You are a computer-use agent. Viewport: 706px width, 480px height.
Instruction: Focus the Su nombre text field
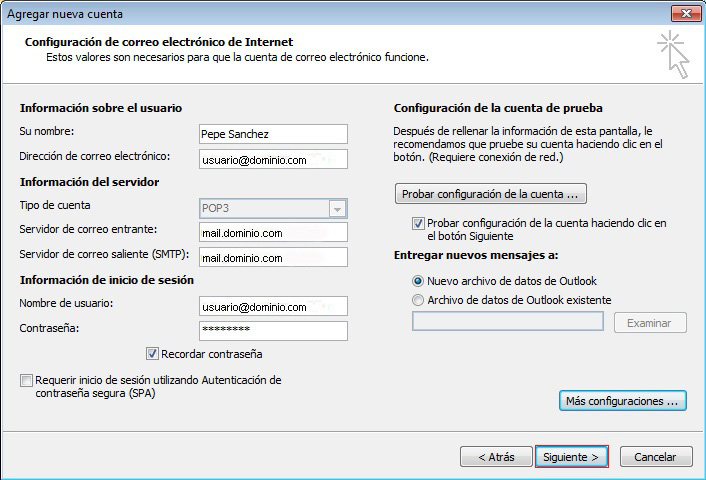[x=273, y=134]
